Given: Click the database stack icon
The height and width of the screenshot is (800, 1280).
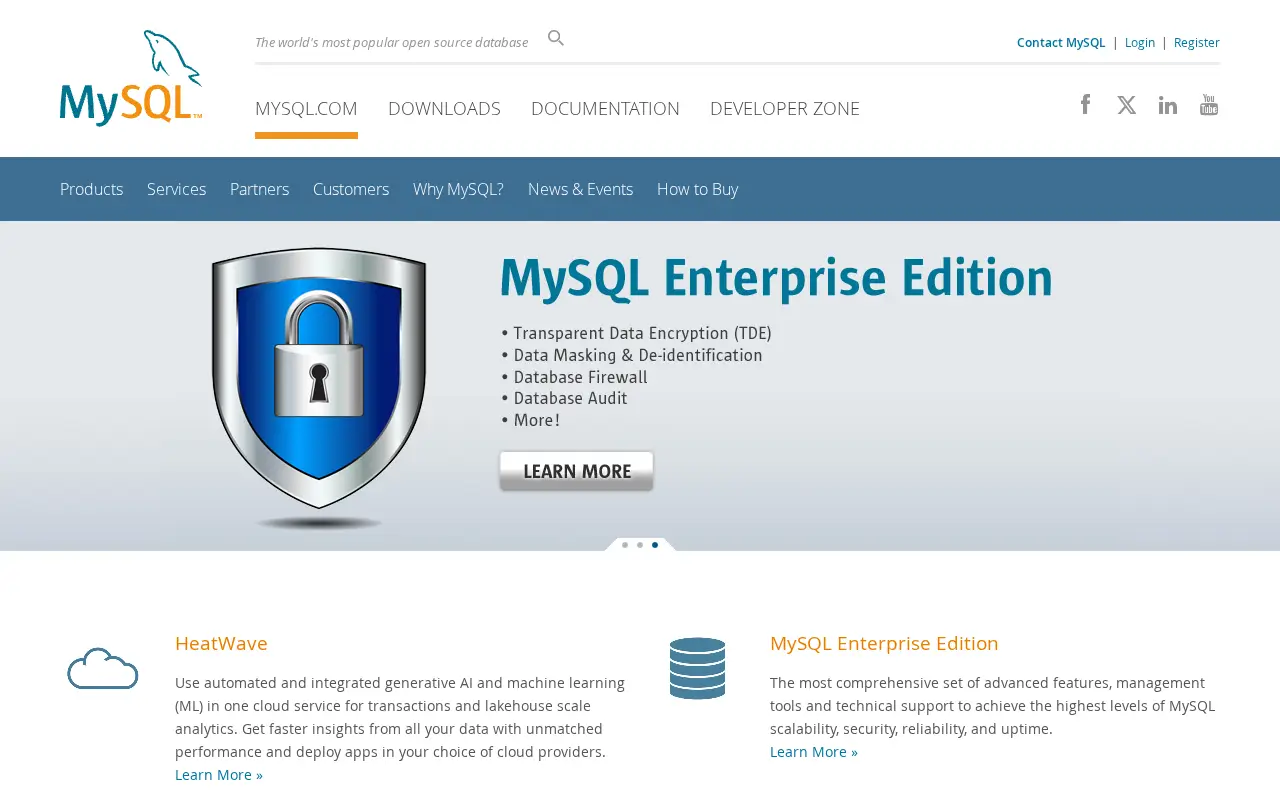Looking at the screenshot, I should click(x=697, y=668).
